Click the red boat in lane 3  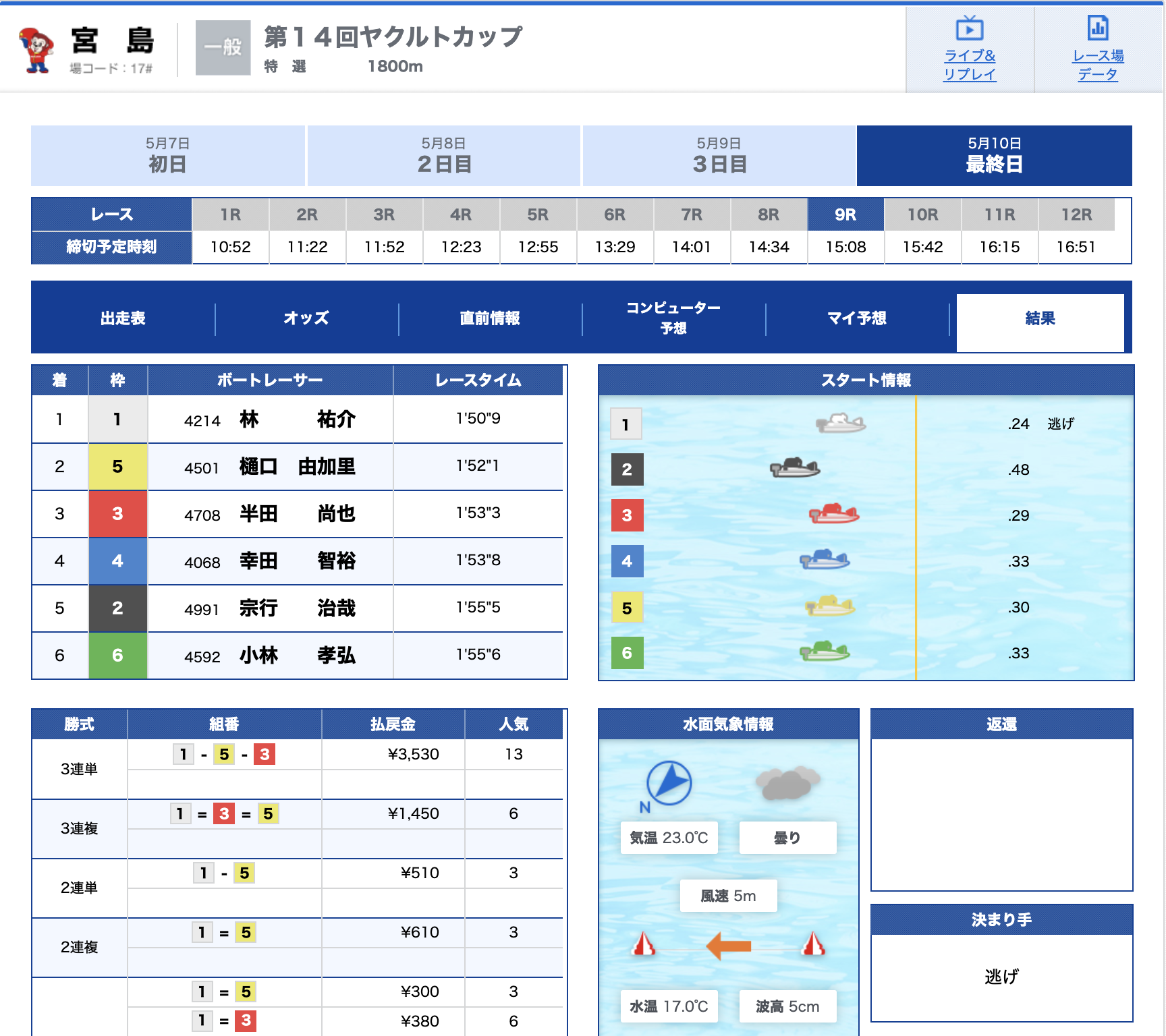click(x=834, y=515)
